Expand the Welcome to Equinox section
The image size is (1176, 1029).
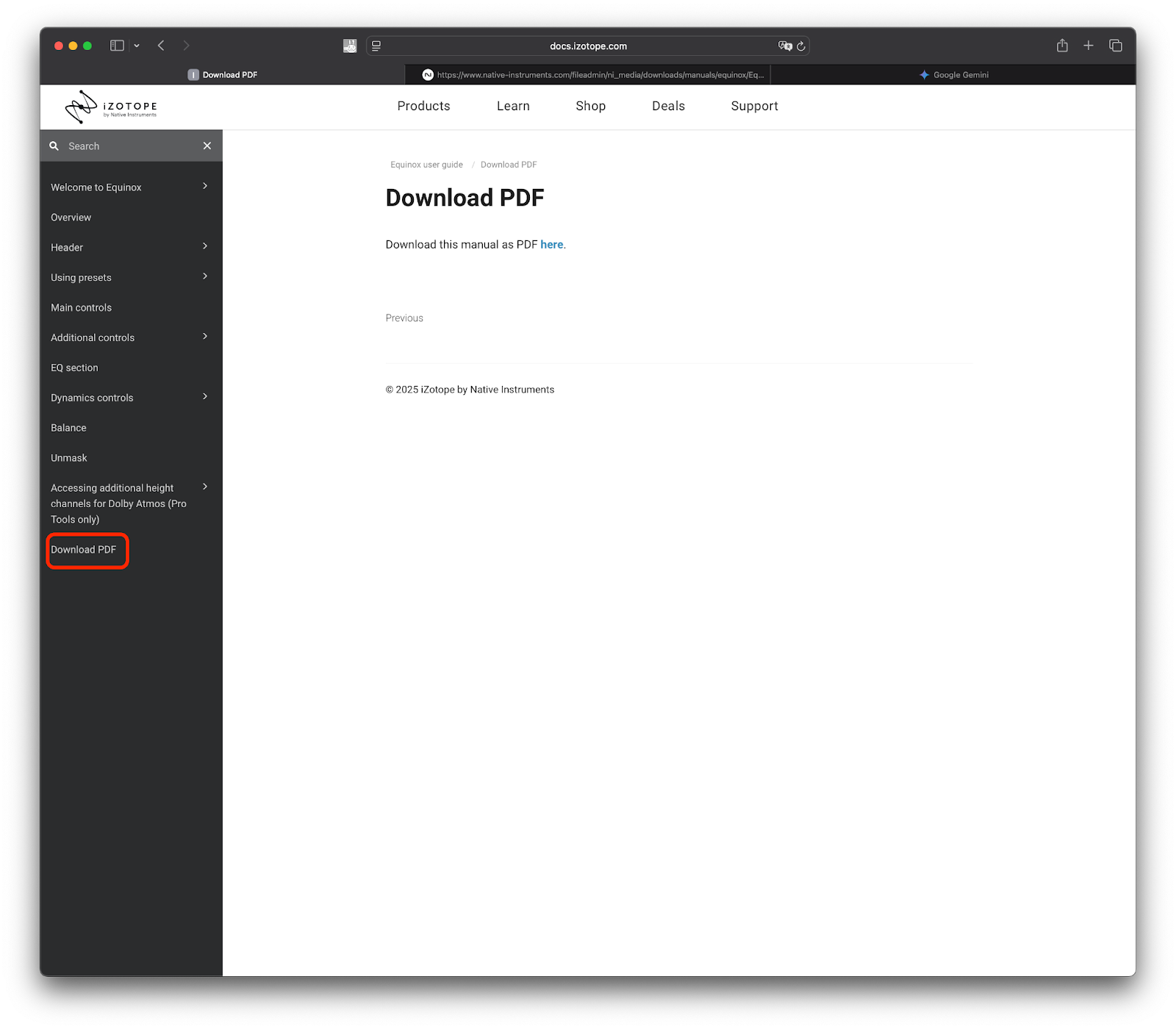tap(205, 187)
